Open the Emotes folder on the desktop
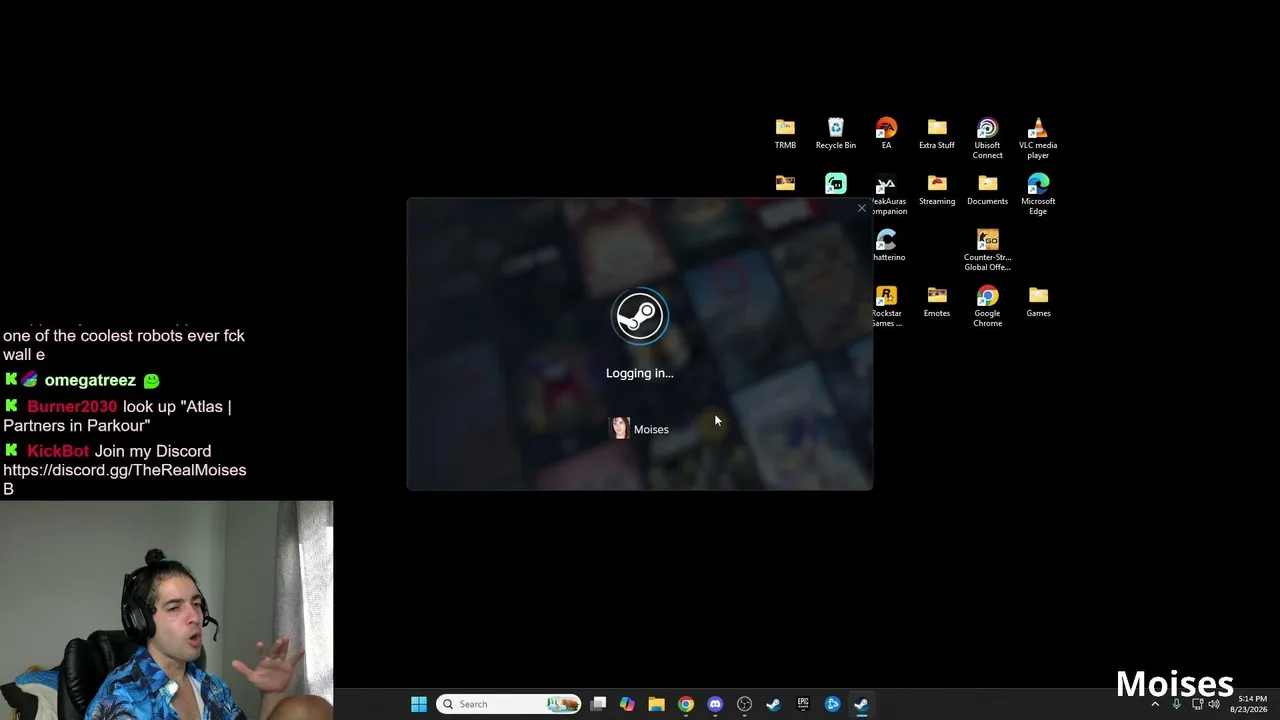Image resolution: width=1280 pixels, height=720 pixels. 937,301
